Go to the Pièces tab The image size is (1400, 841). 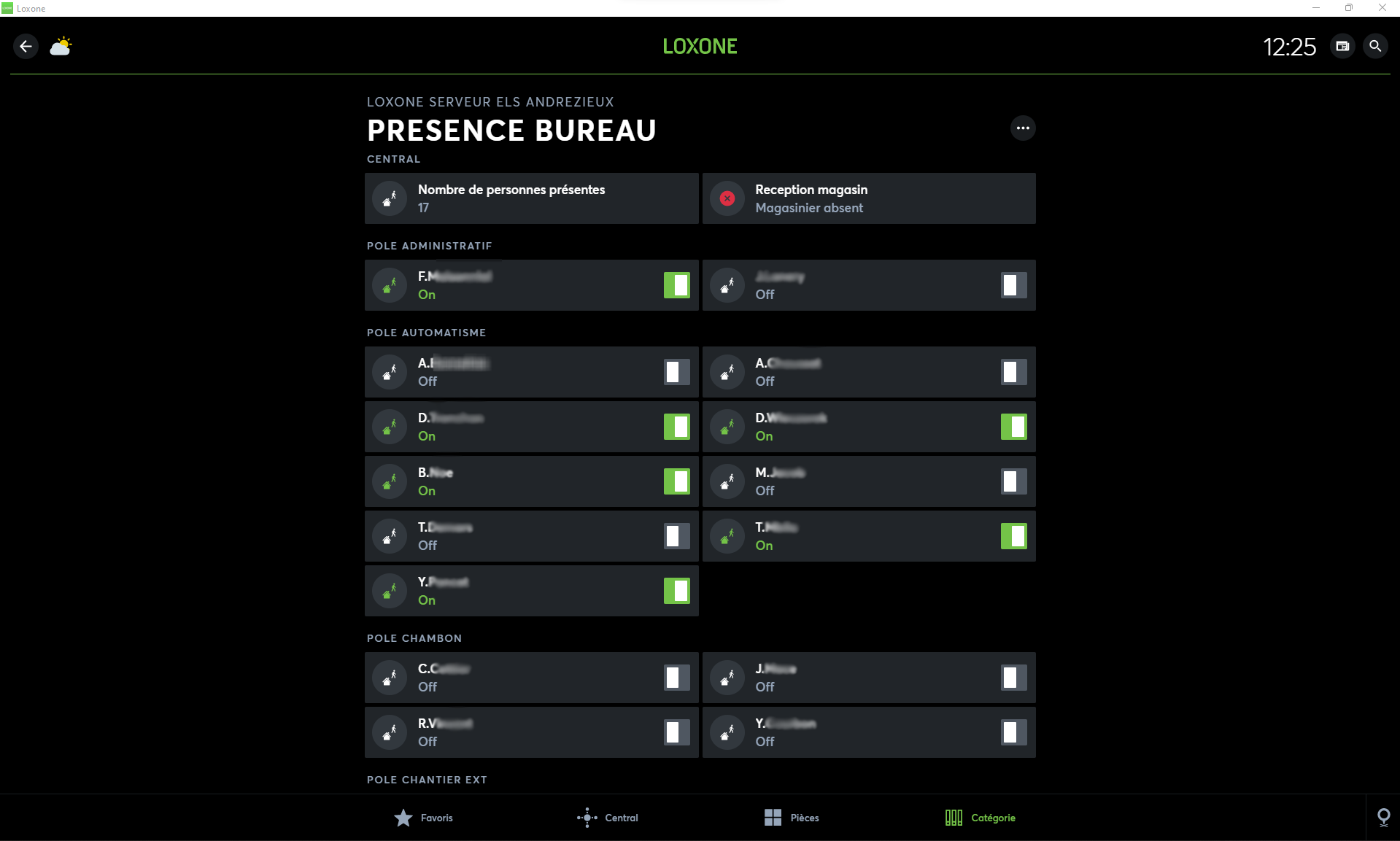click(x=792, y=818)
